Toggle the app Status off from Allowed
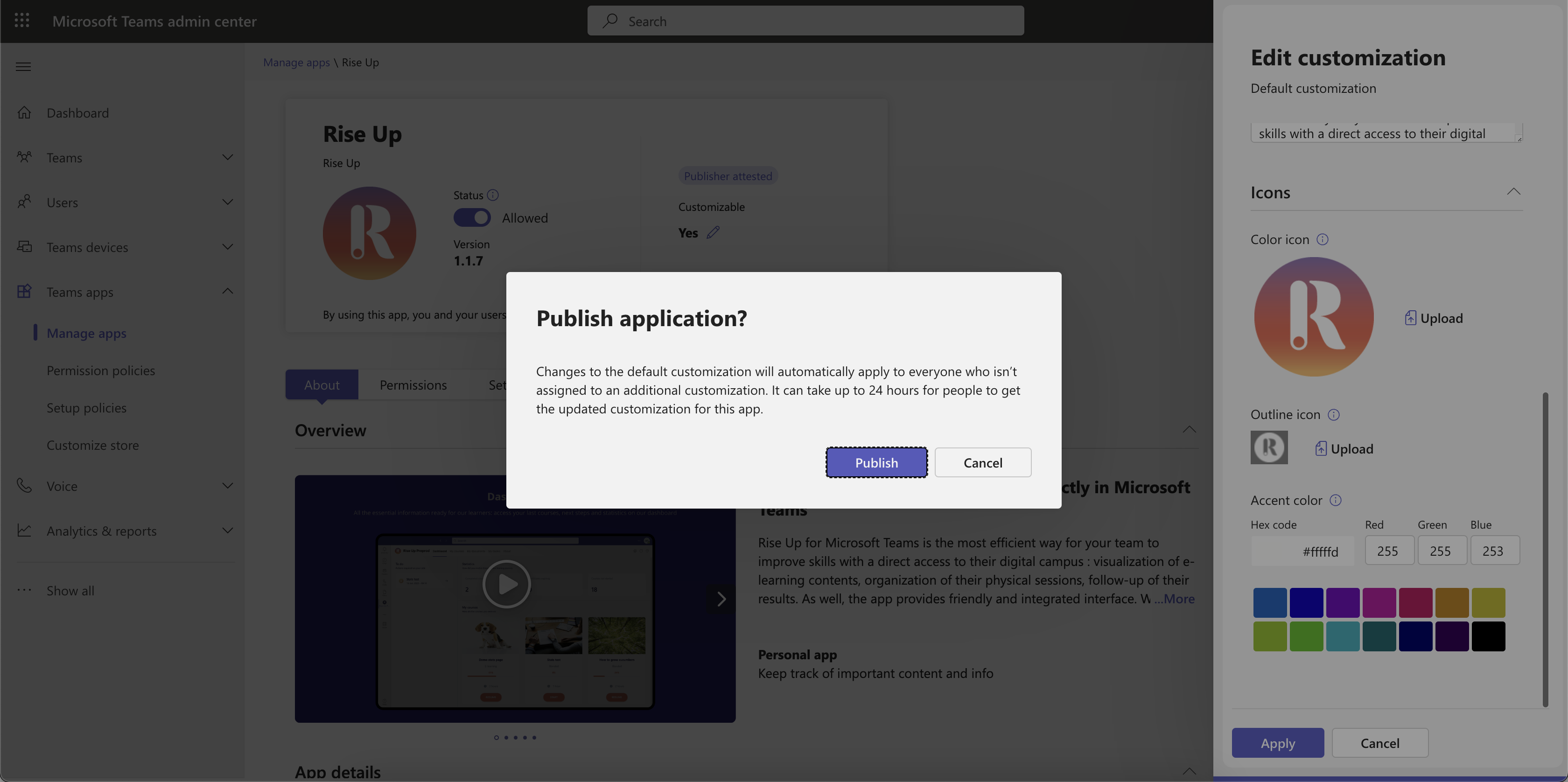 pyautogui.click(x=472, y=217)
